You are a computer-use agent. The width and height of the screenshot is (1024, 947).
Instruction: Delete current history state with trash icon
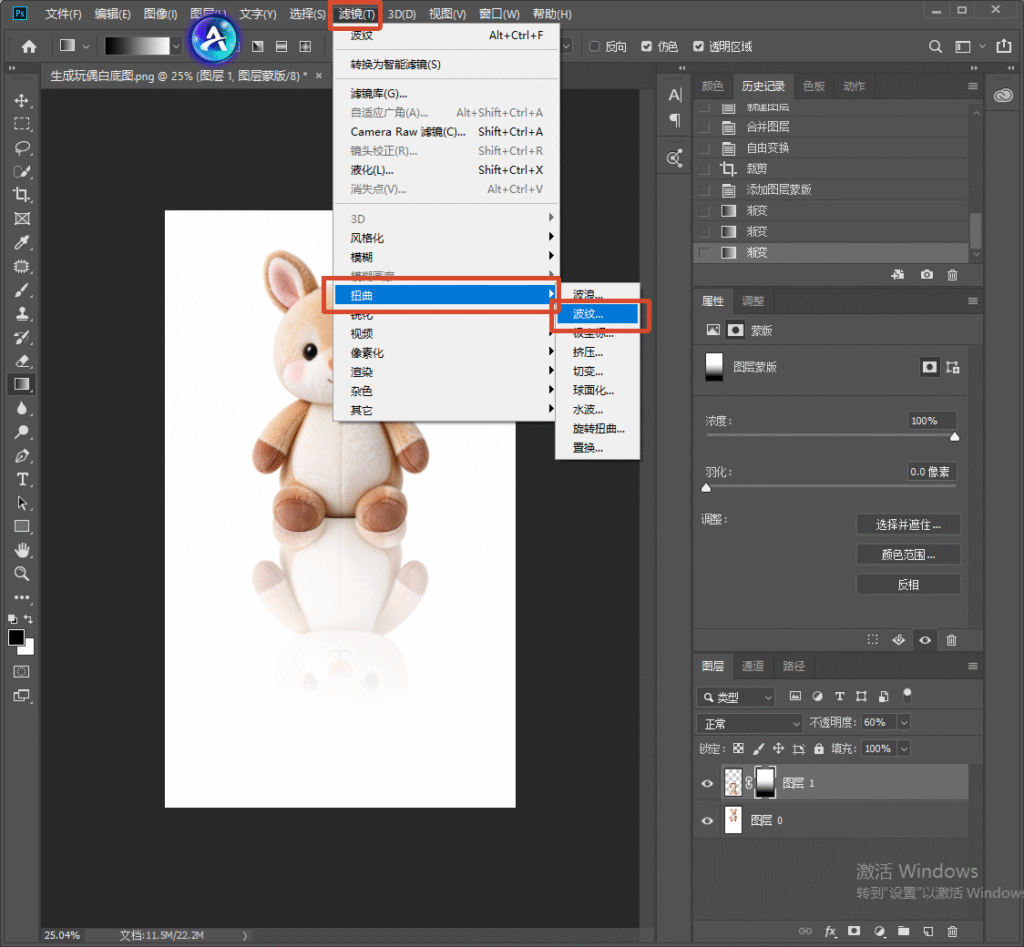coord(952,275)
